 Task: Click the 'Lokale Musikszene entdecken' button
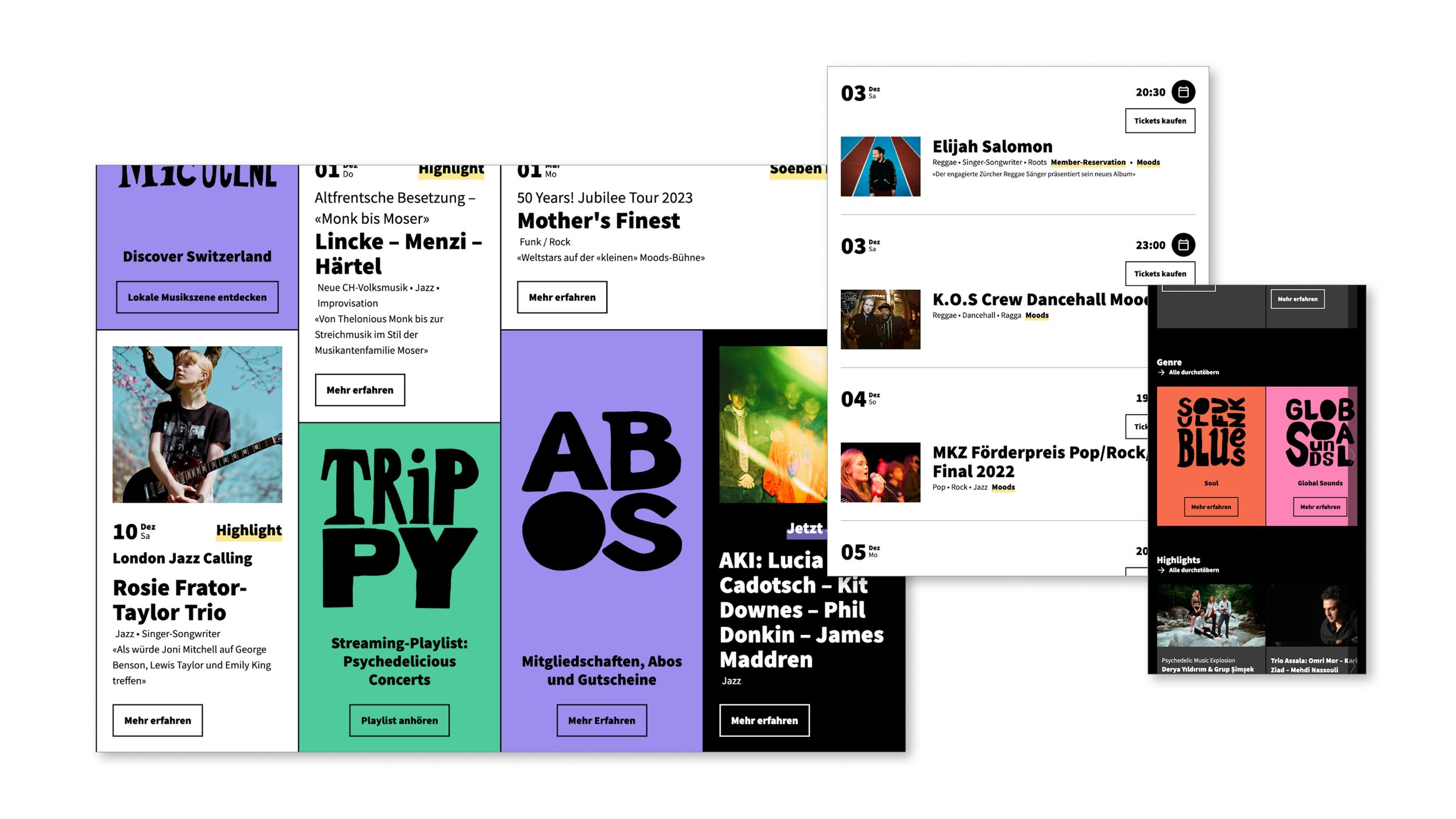(197, 297)
